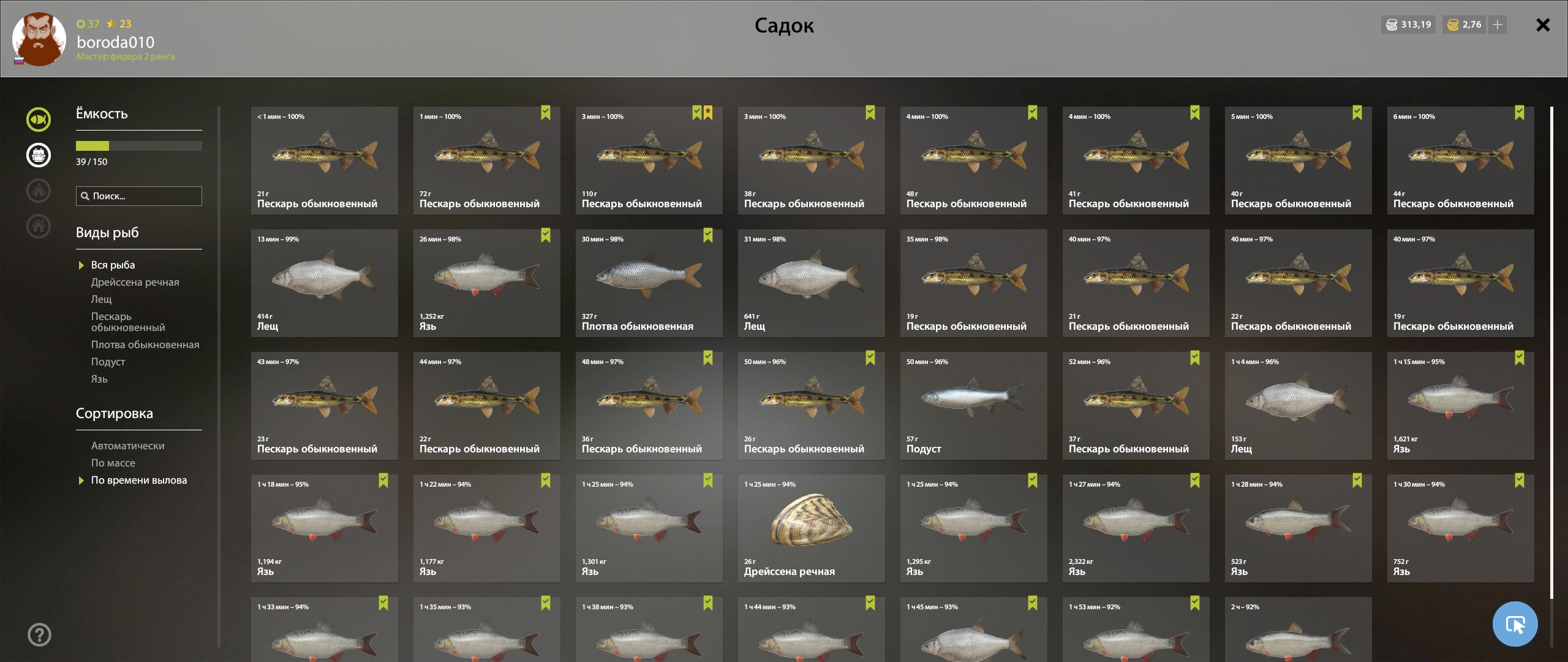Filter fish by 'Плотва обыкновенная'
1568x662 pixels.
click(x=145, y=344)
